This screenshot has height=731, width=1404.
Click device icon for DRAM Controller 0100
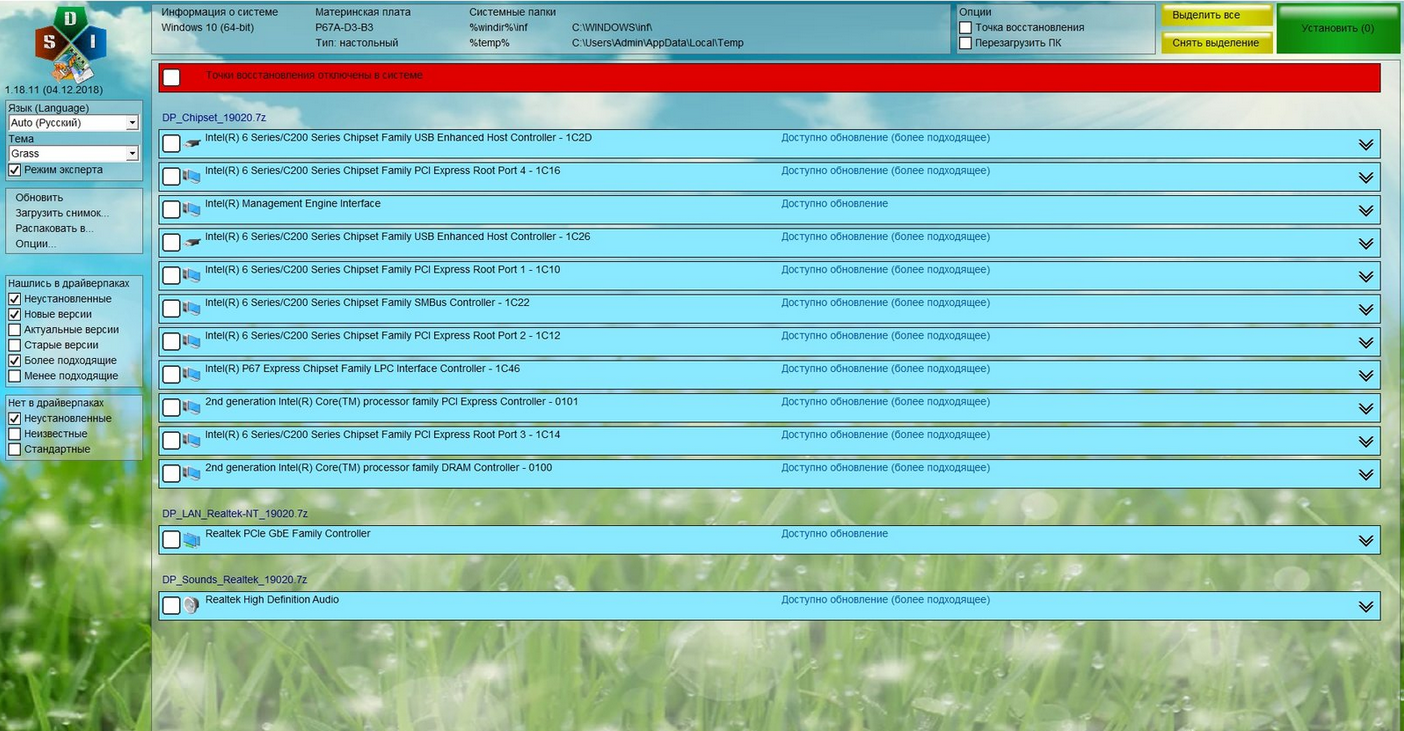click(192, 474)
